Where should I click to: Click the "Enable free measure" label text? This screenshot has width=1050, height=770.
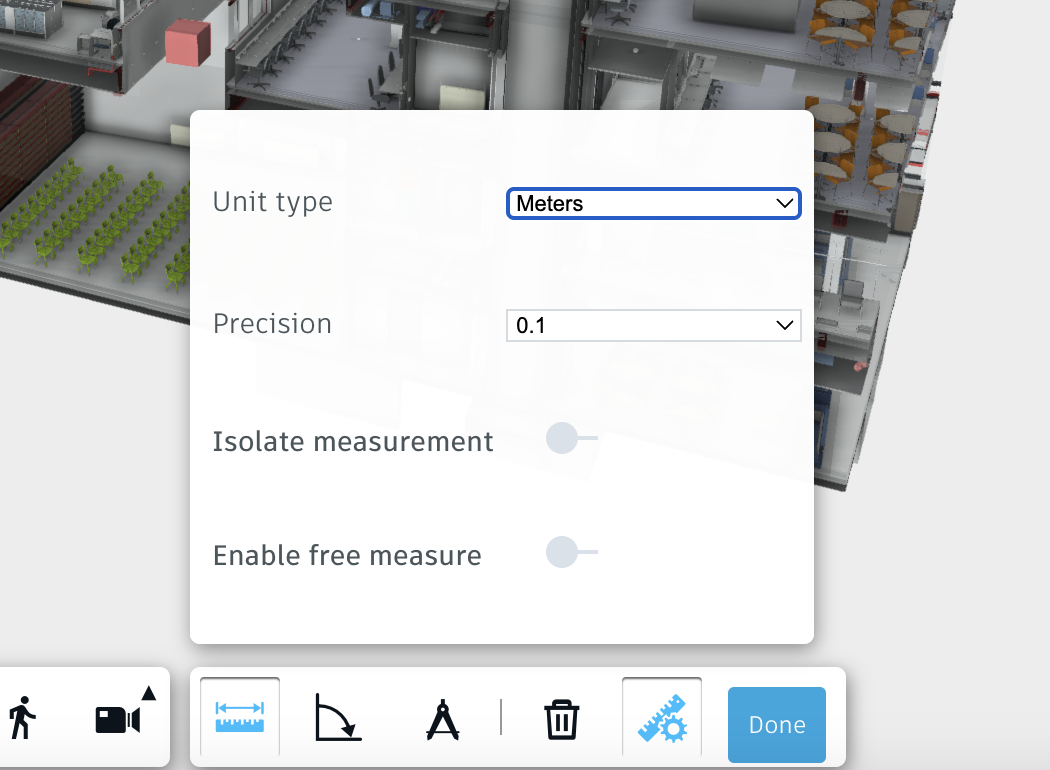pos(347,555)
